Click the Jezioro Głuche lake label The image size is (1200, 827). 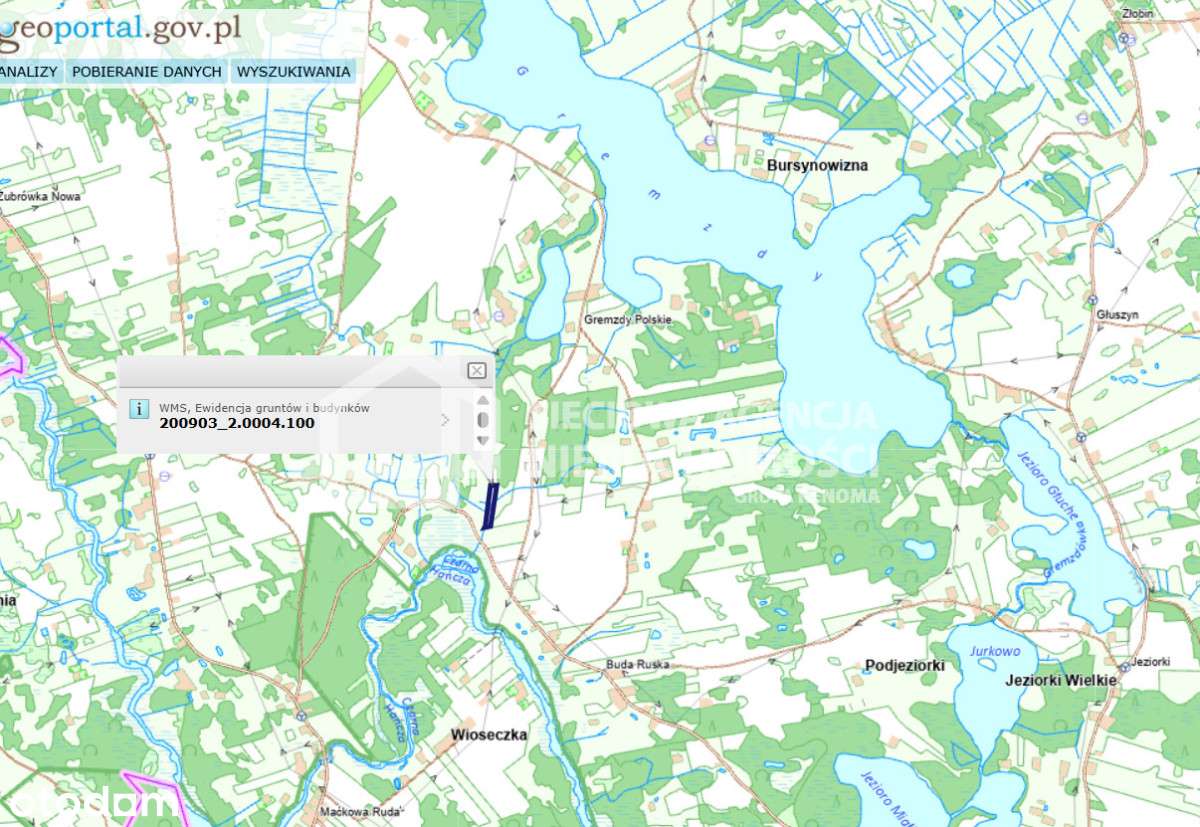pos(1050,483)
